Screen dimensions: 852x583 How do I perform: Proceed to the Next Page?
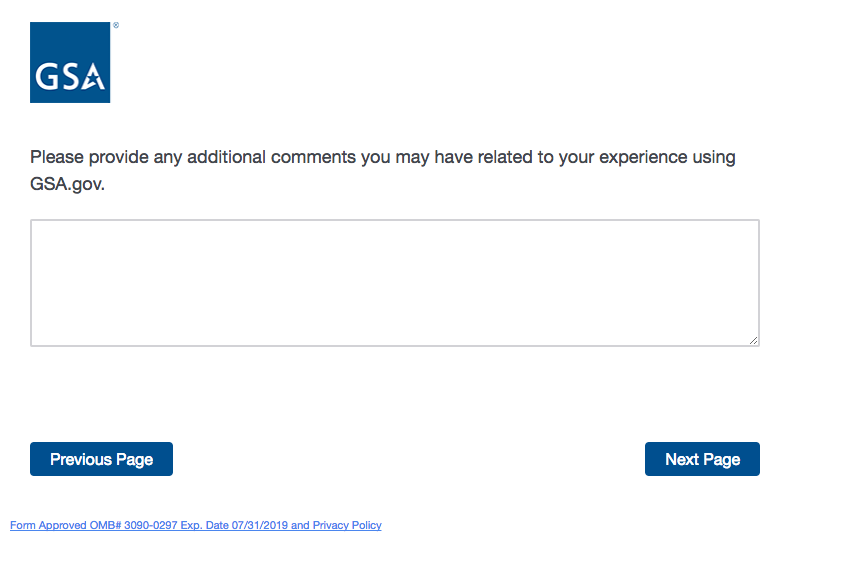pyautogui.click(x=702, y=459)
